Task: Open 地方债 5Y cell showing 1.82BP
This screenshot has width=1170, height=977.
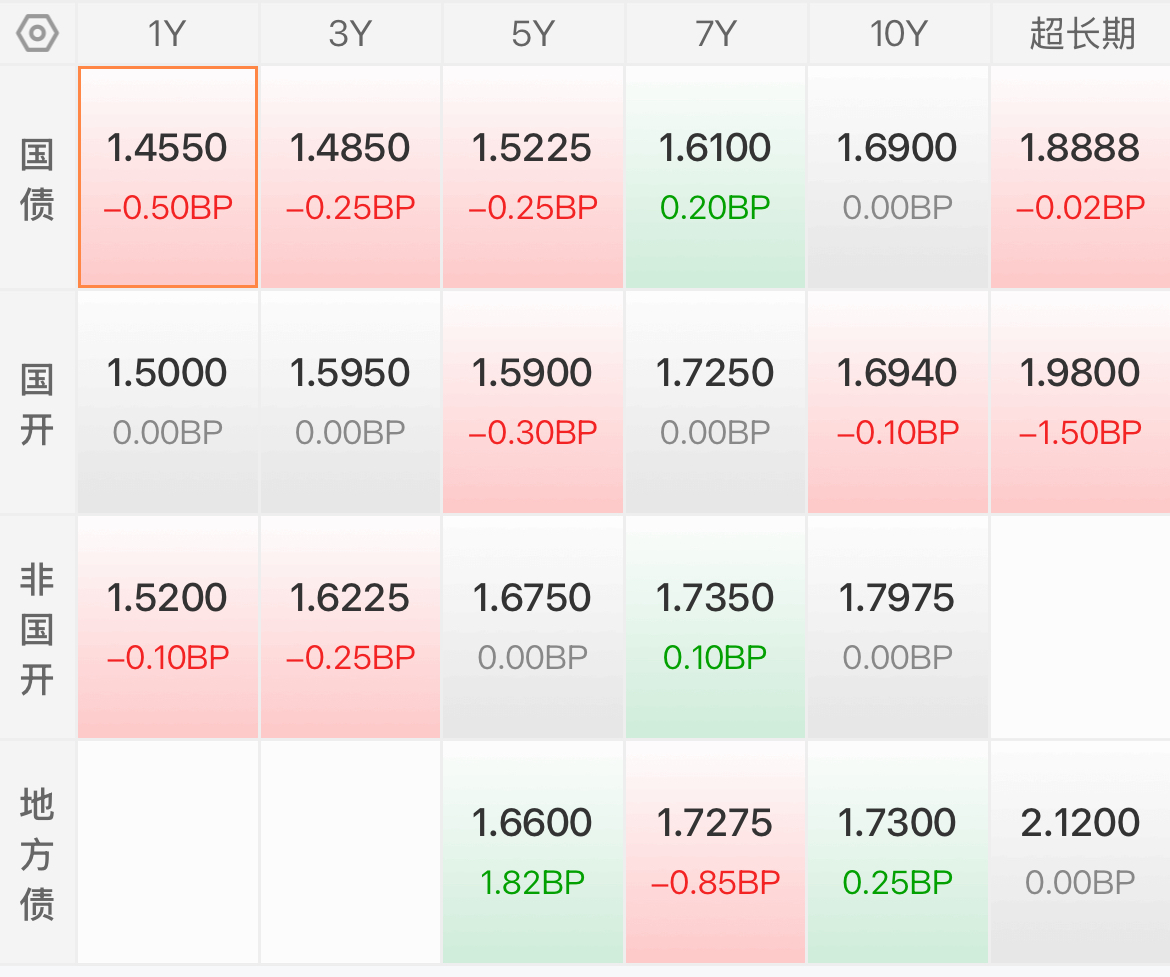Action: click(x=533, y=852)
